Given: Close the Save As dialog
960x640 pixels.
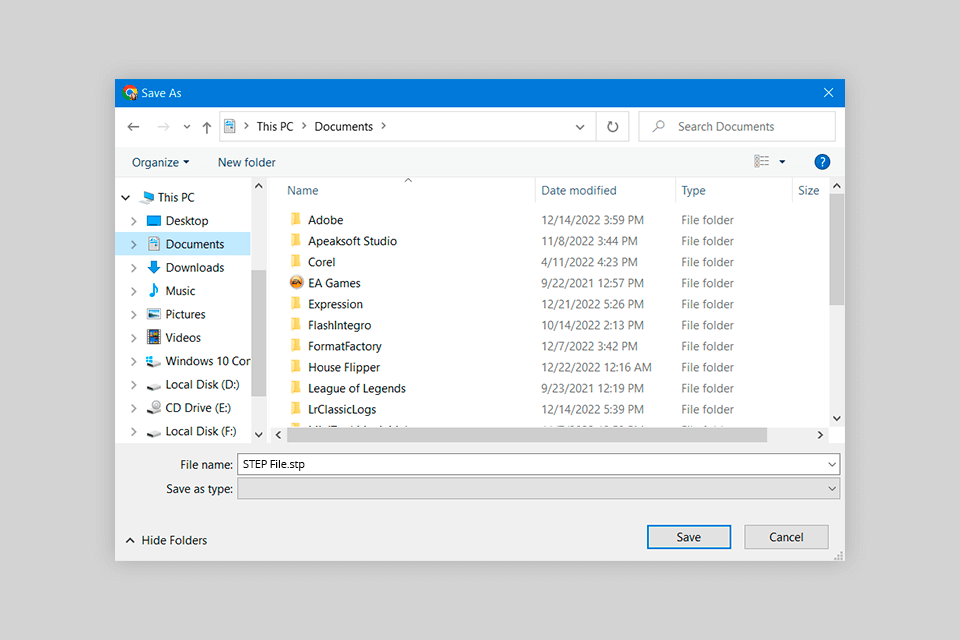Looking at the screenshot, I should [x=828, y=92].
